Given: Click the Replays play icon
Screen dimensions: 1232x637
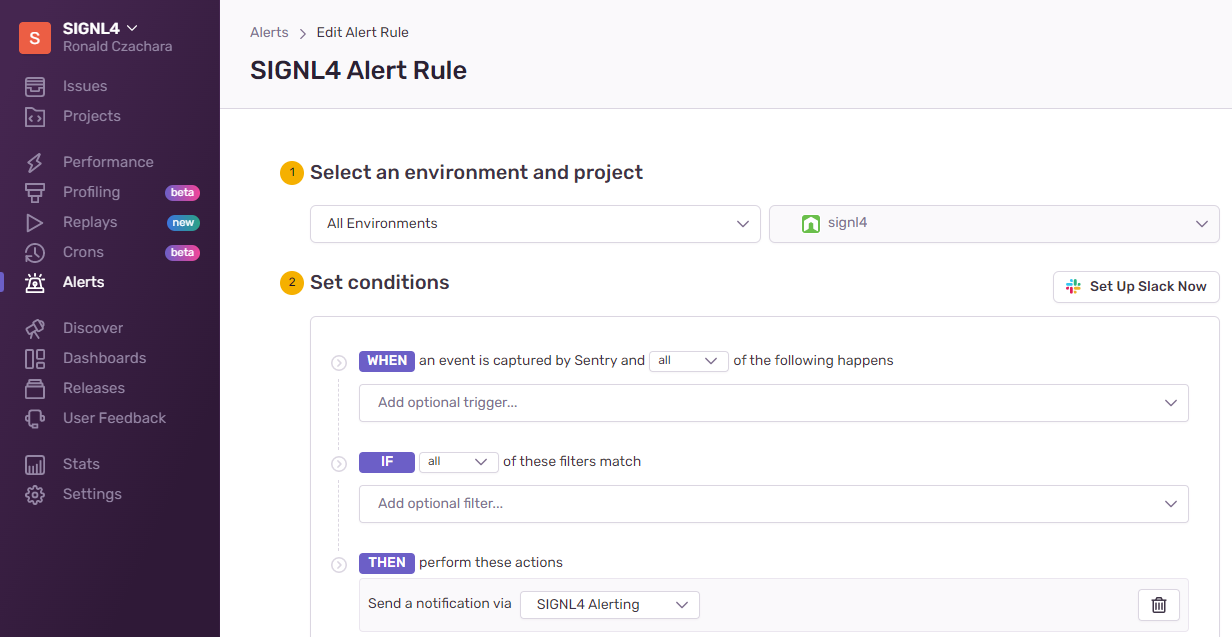Looking at the screenshot, I should (x=35, y=222).
